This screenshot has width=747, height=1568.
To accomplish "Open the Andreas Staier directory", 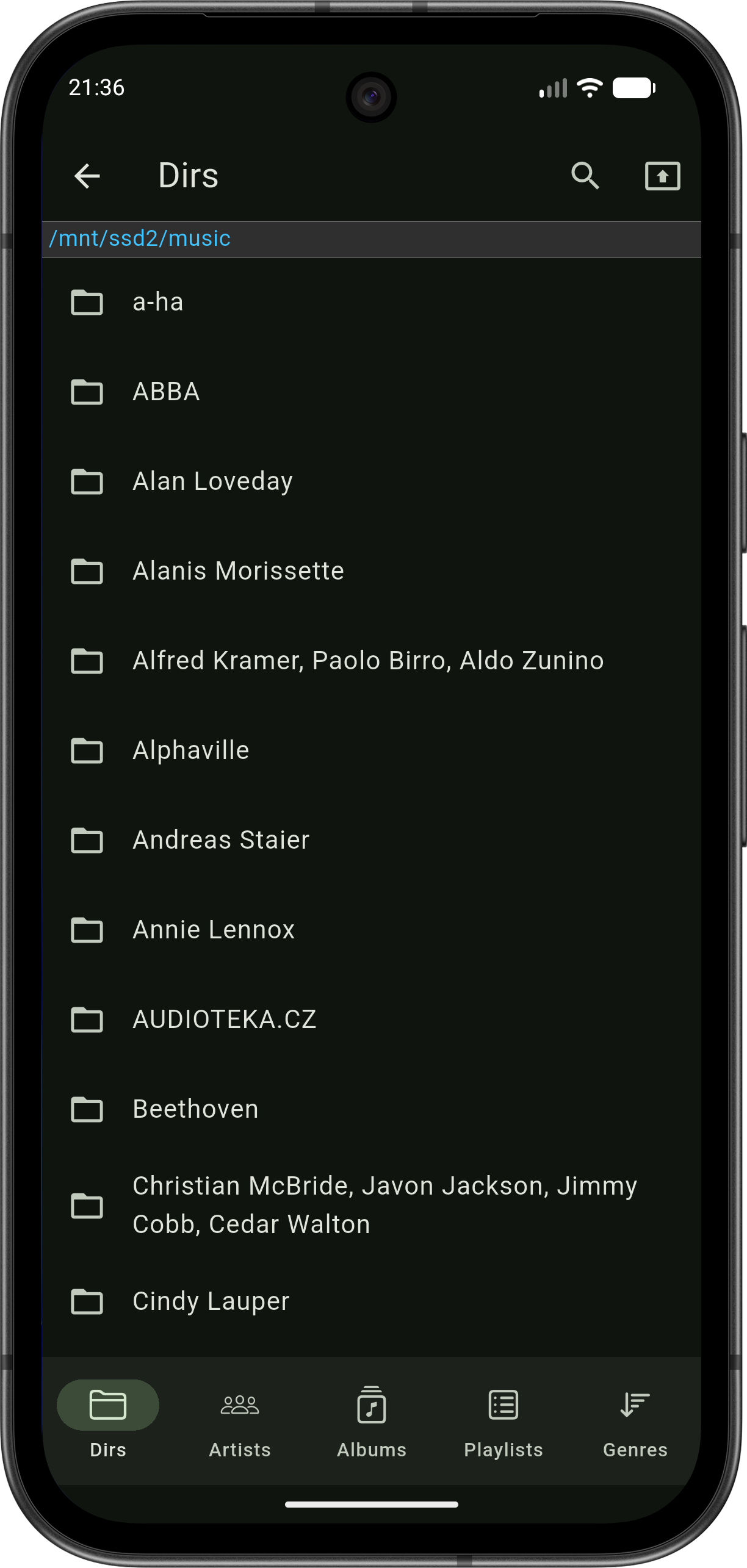I will (x=221, y=840).
